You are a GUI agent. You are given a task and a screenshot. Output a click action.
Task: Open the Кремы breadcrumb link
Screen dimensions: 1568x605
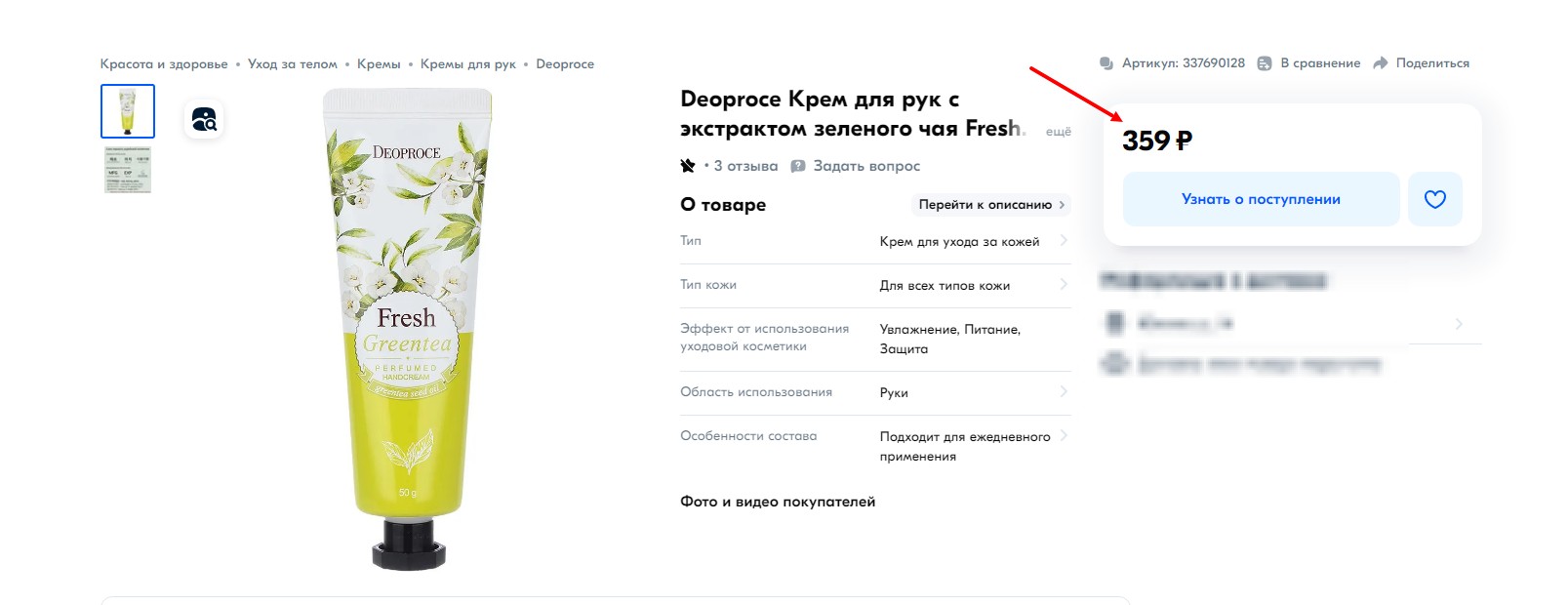(x=379, y=64)
